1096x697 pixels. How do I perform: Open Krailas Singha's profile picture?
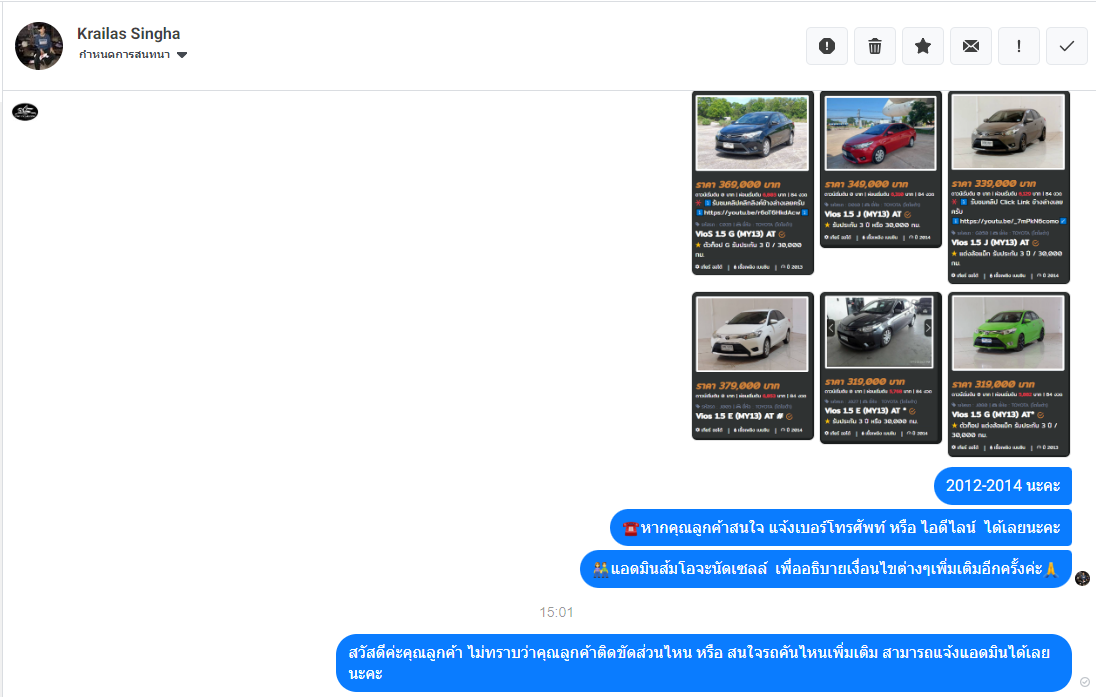tap(39, 46)
